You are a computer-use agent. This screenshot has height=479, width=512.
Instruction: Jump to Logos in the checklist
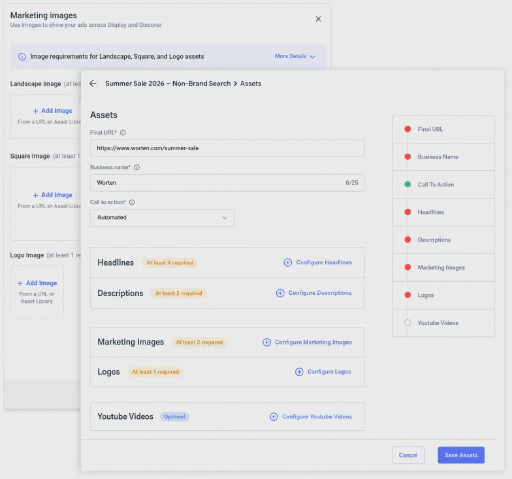point(443,295)
